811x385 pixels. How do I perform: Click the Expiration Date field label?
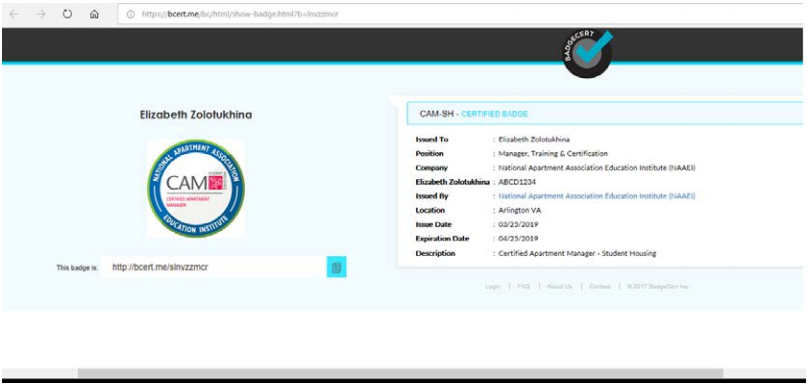click(442, 239)
